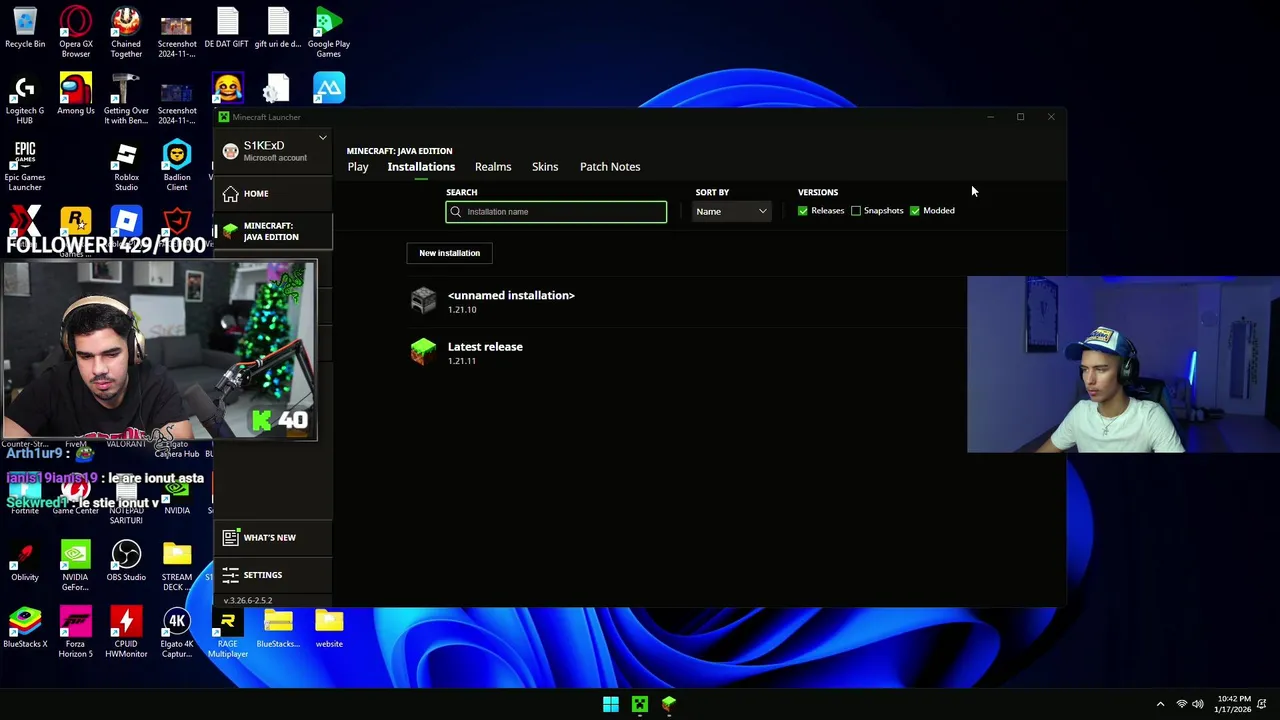Open the Sort By Name dropdown
Viewport: 1280px width, 720px height.
[x=732, y=211]
